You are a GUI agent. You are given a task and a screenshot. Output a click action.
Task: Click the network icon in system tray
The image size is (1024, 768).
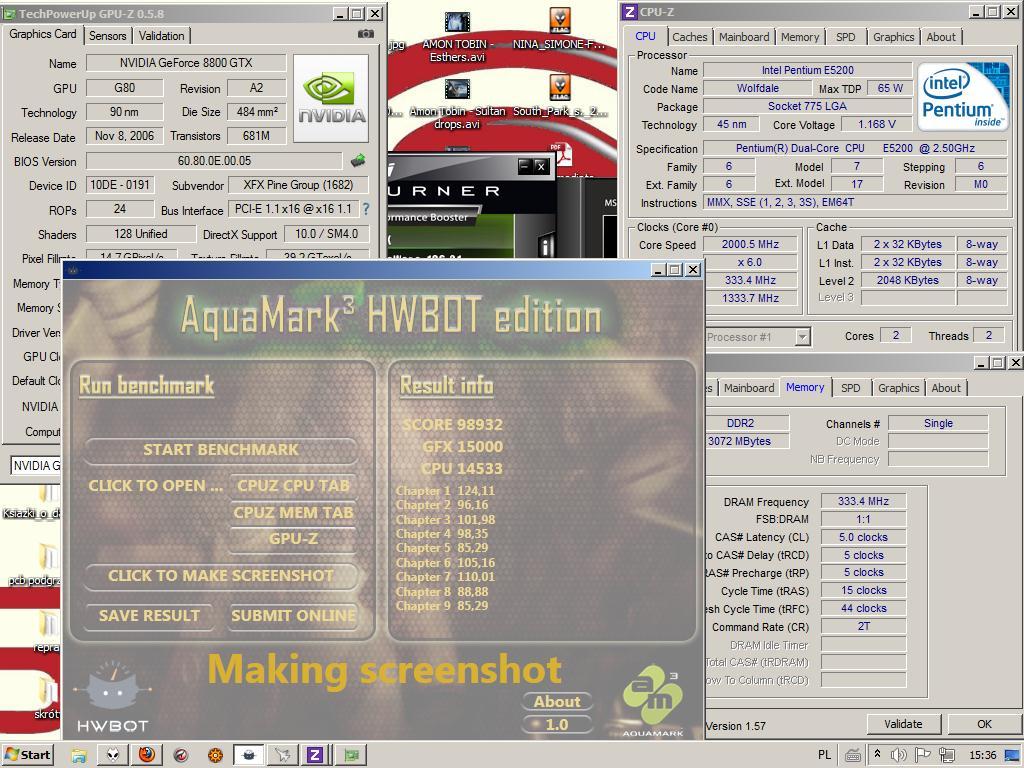(946, 755)
